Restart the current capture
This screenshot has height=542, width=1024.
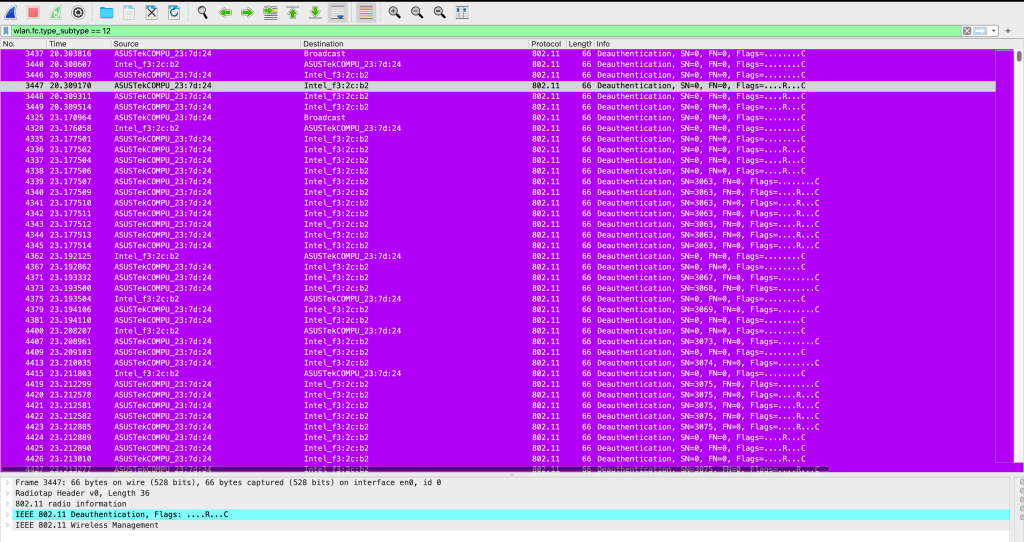tap(55, 13)
